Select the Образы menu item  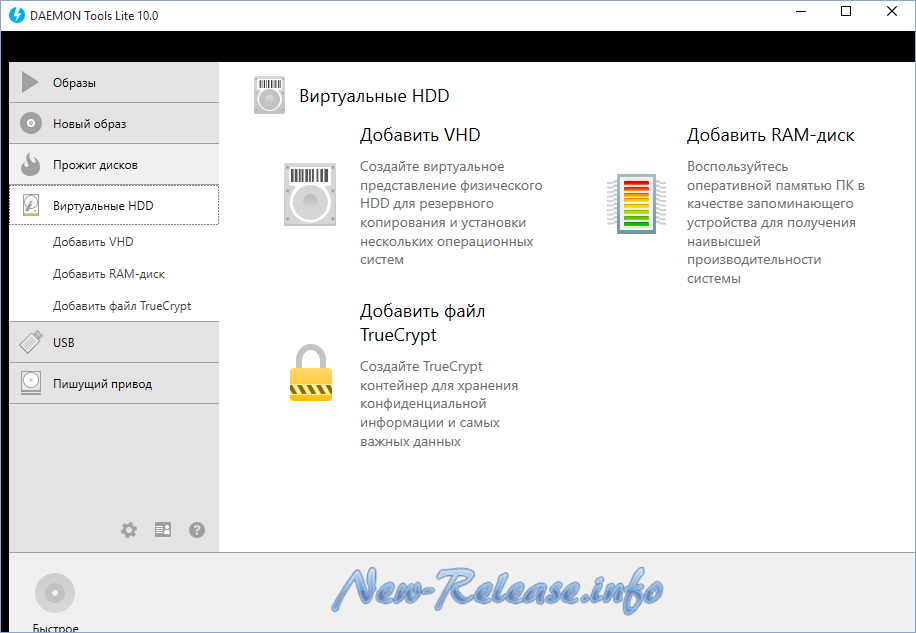pos(114,82)
